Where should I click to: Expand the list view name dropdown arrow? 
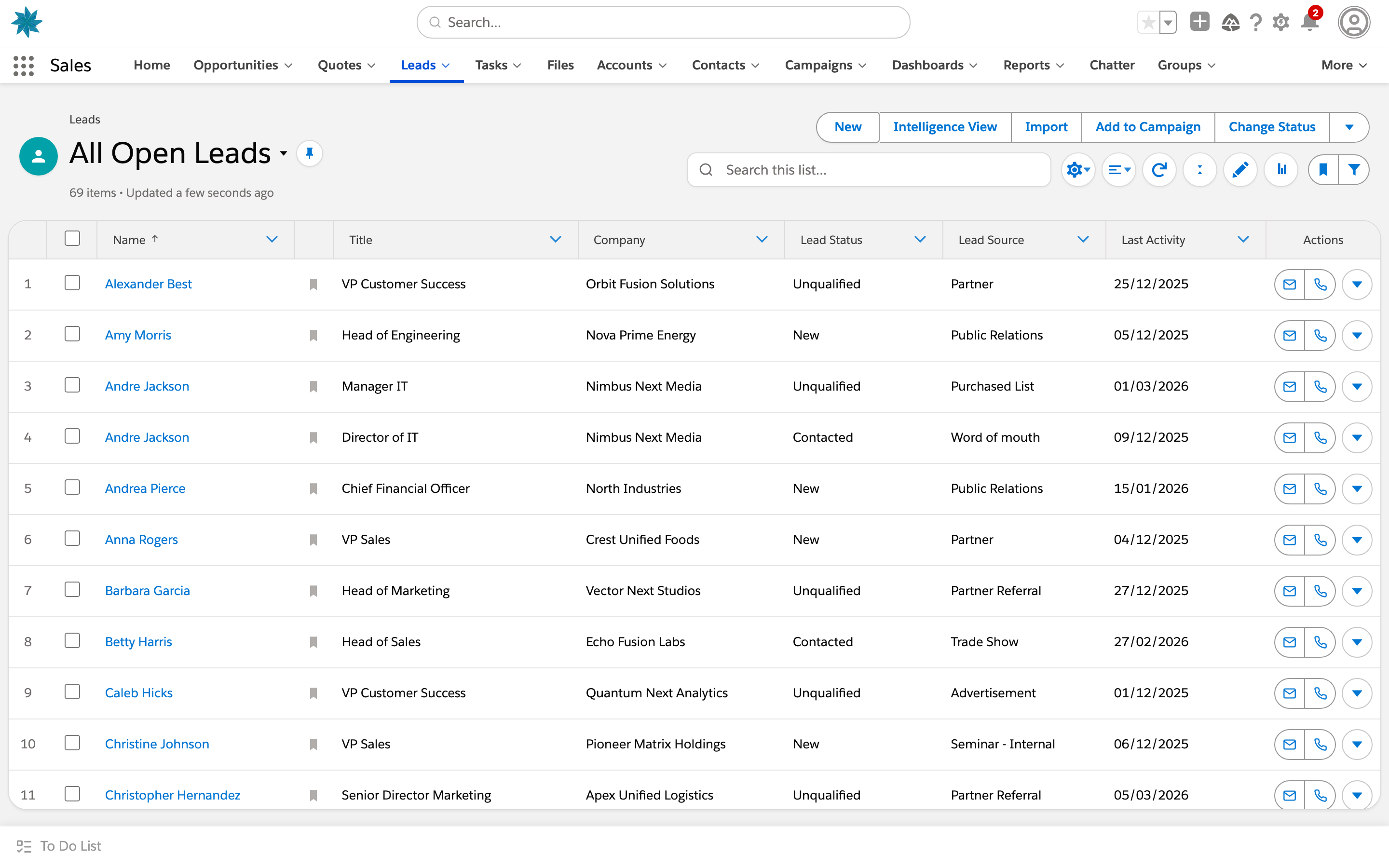point(284,153)
